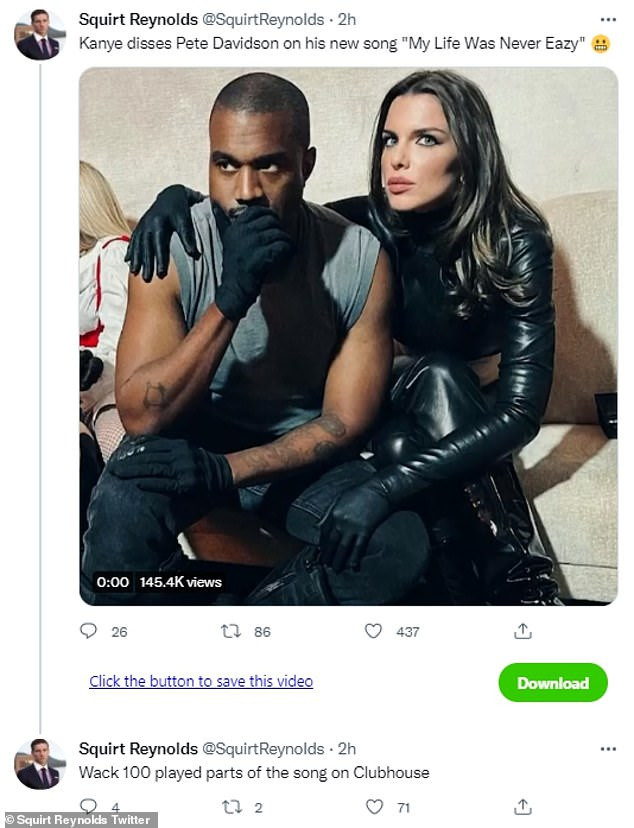Retweet the Wack 100 Clubhouse tweet
Image resolution: width=634 pixels, height=828 pixels.
coord(230,806)
